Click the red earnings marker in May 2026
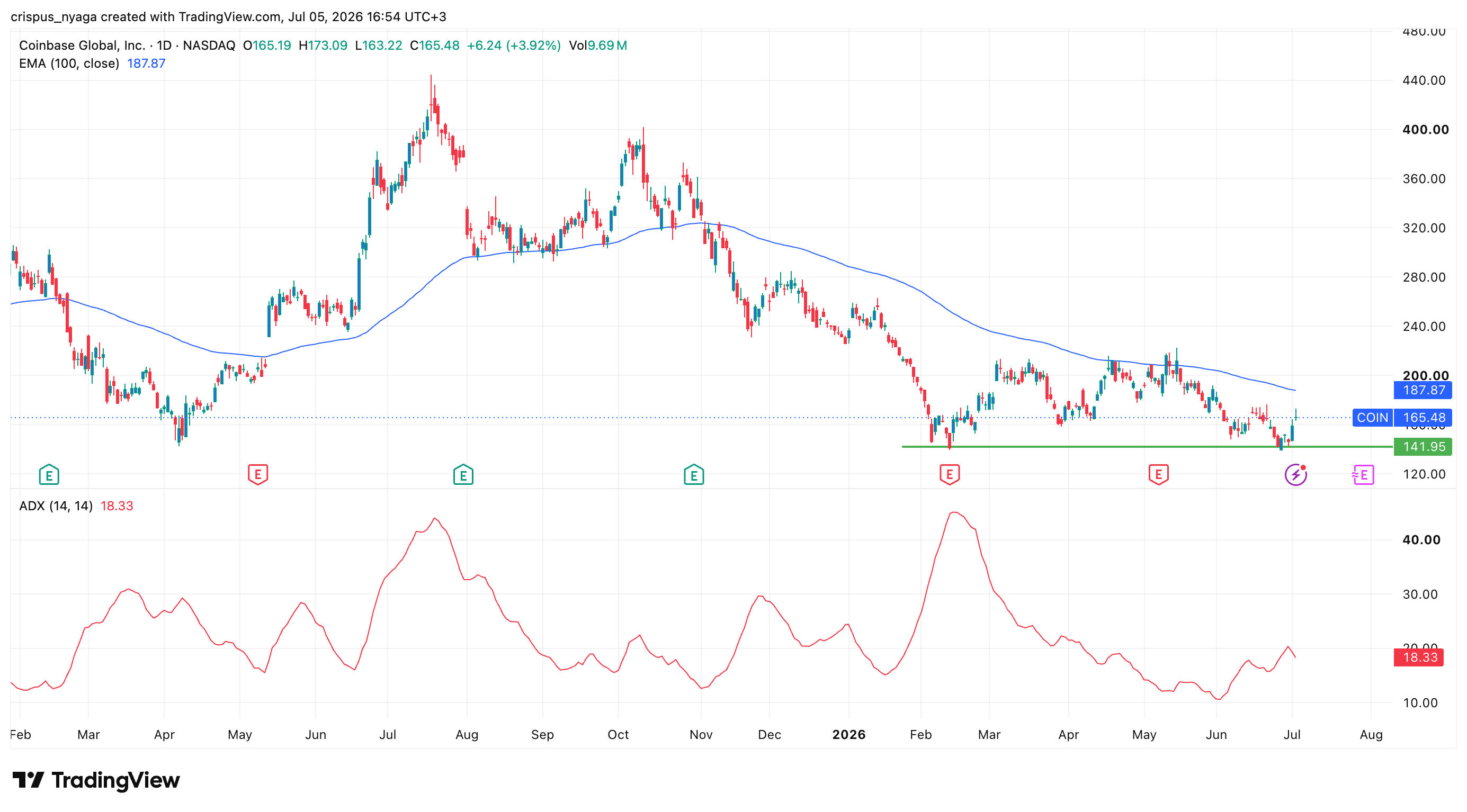This screenshot has width=1467, height=812. click(1158, 475)
